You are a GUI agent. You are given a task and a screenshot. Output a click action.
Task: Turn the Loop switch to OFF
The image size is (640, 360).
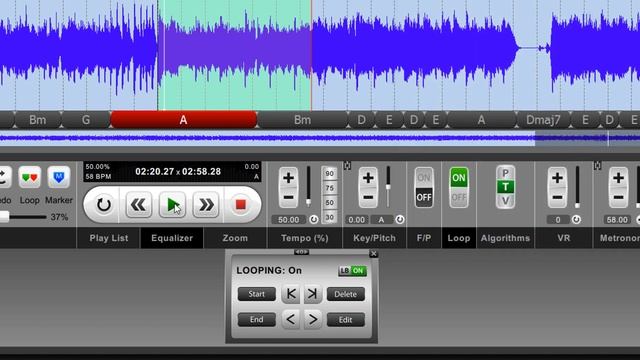pyautogui.click(x=459, y=198)
